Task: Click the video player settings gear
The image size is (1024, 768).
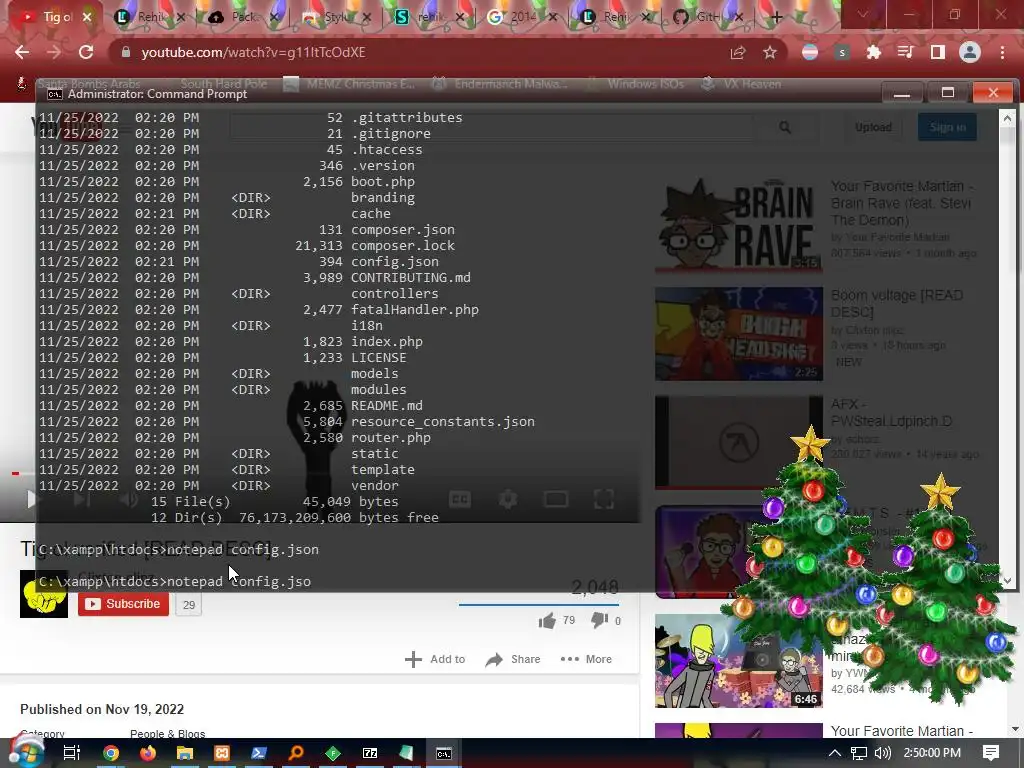Action: pyautogui.click(x=508, y=500)
